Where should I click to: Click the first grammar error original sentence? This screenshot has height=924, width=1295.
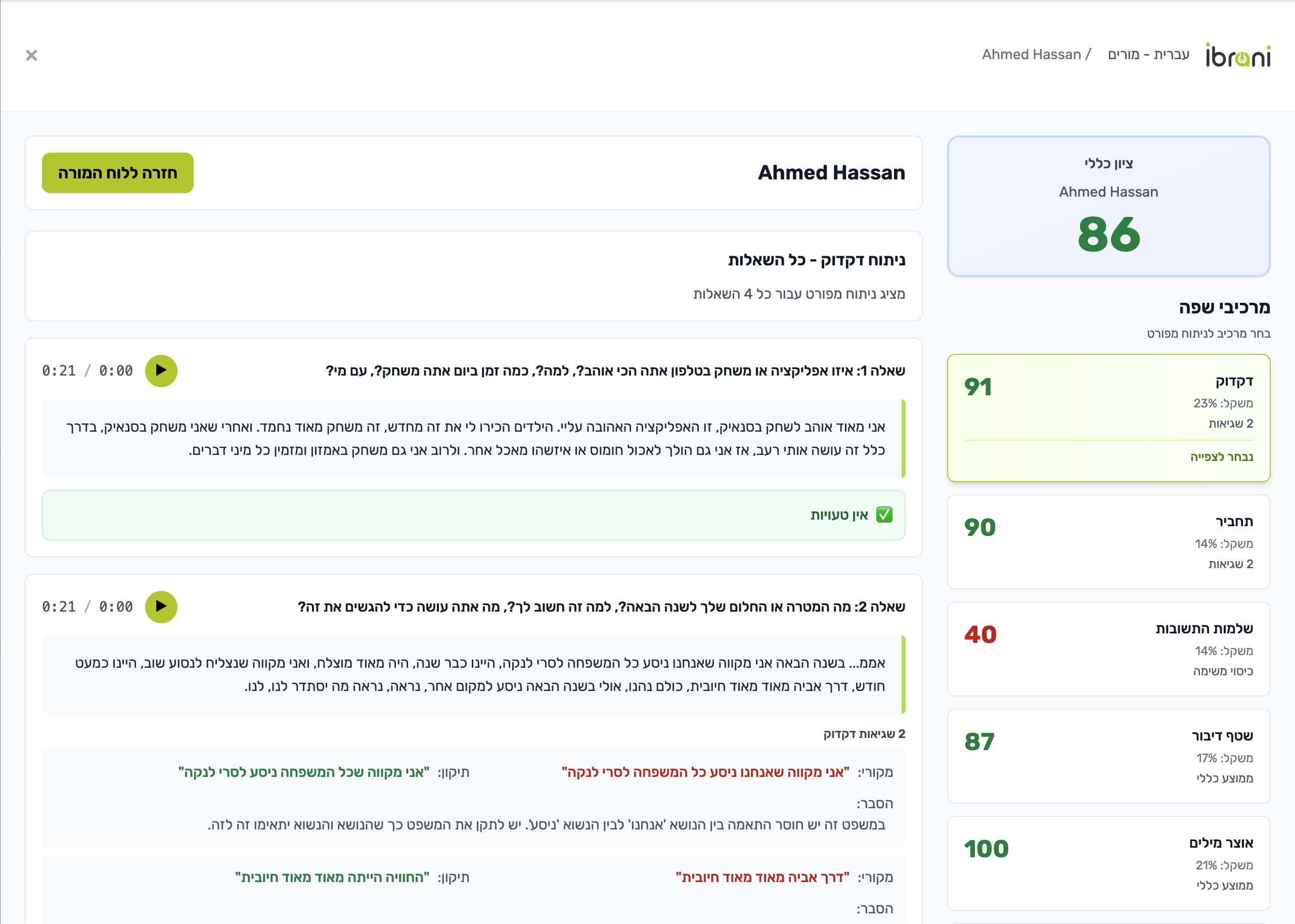pyautogui.click(x=705, y=773)
